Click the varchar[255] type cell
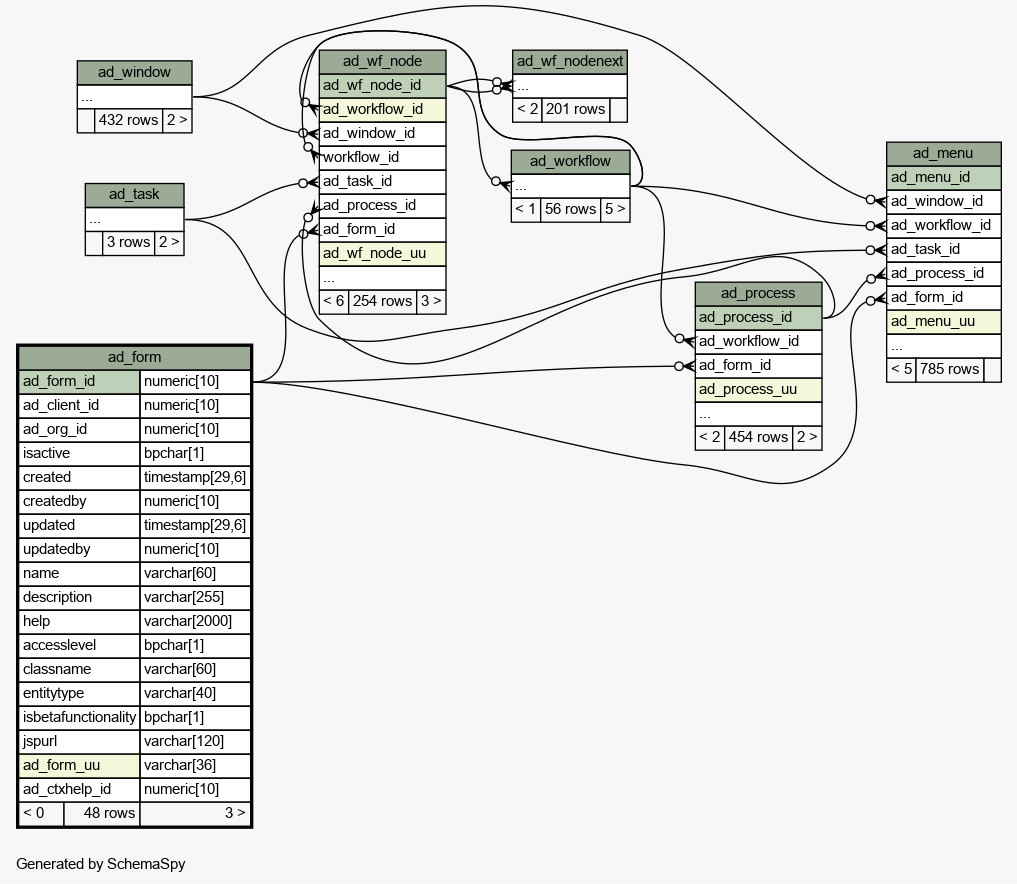1017x884 pixels. pyautogui.click(x=195, y=597)
